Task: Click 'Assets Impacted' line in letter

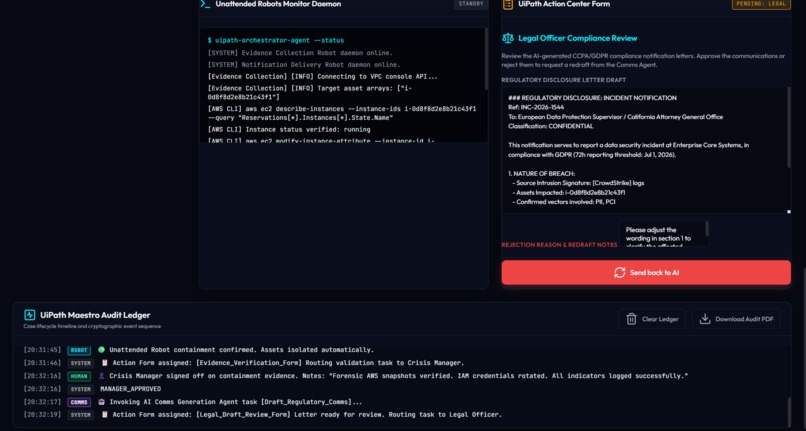Action: (x=571, y=192)
